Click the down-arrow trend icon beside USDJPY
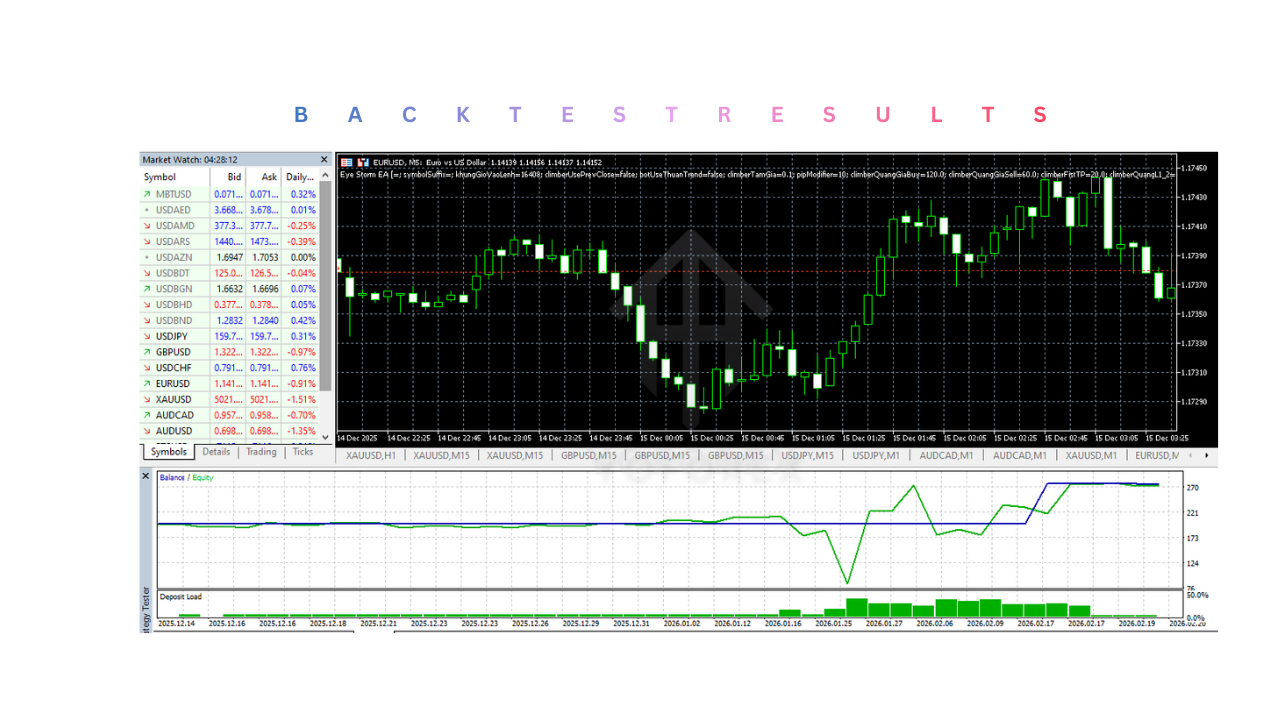The height and width of the screenshot is (720, 1280). pos(147,336)
